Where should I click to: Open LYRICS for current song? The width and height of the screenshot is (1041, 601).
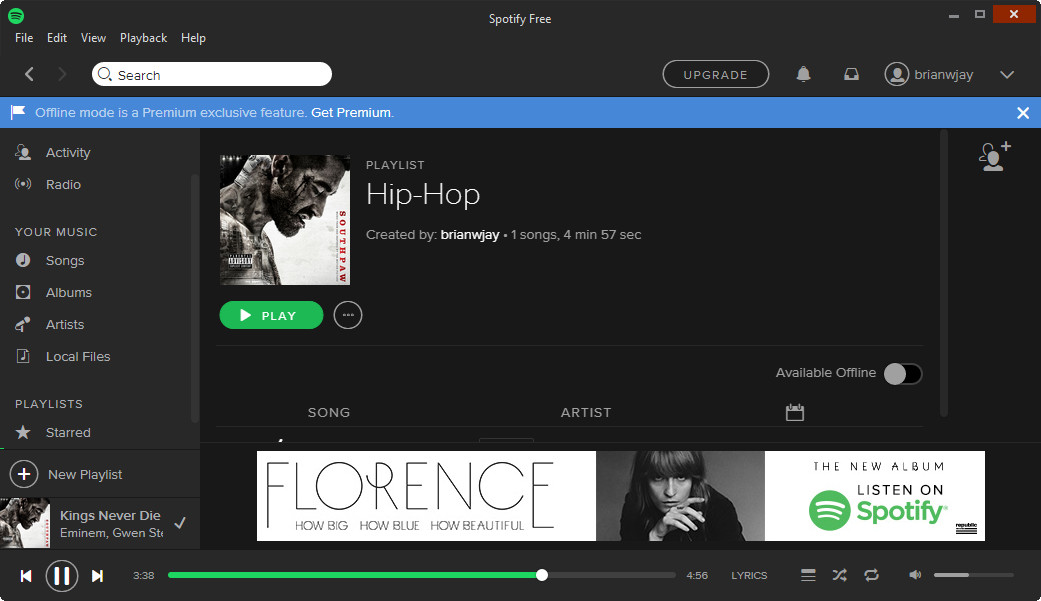(749, 575)
